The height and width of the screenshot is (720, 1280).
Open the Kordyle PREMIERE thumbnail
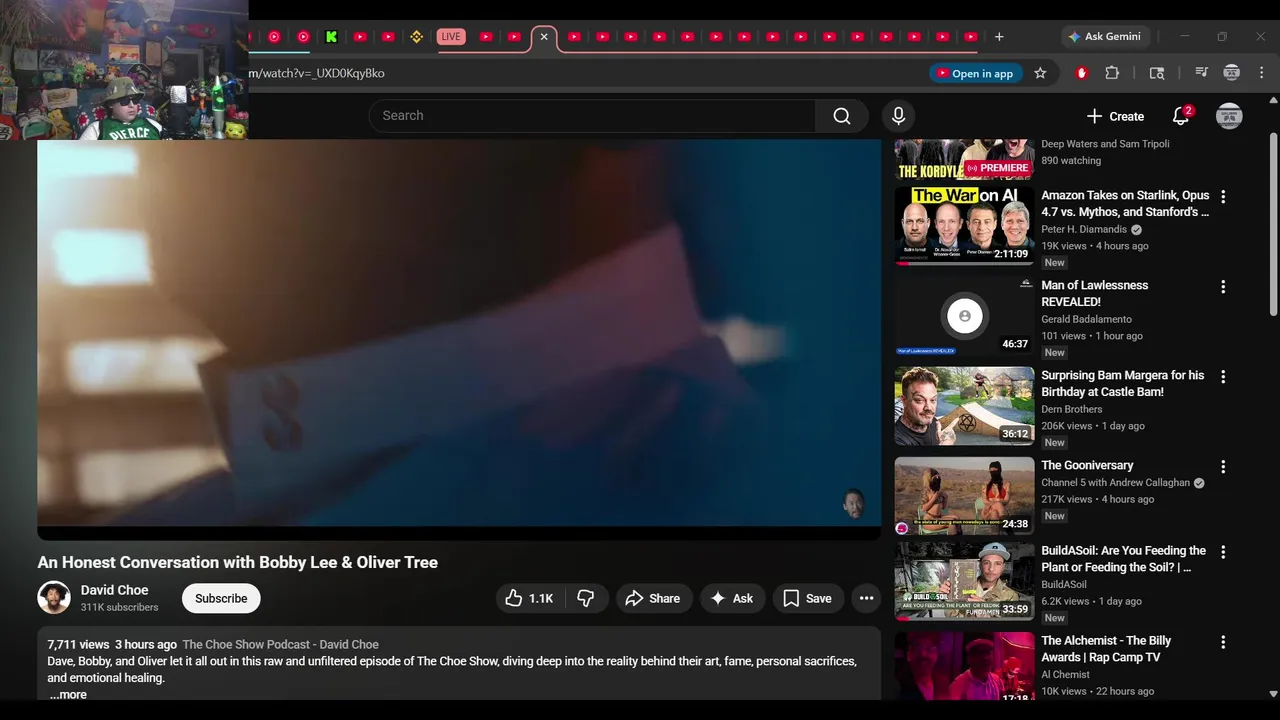click(x=964, y=160)
